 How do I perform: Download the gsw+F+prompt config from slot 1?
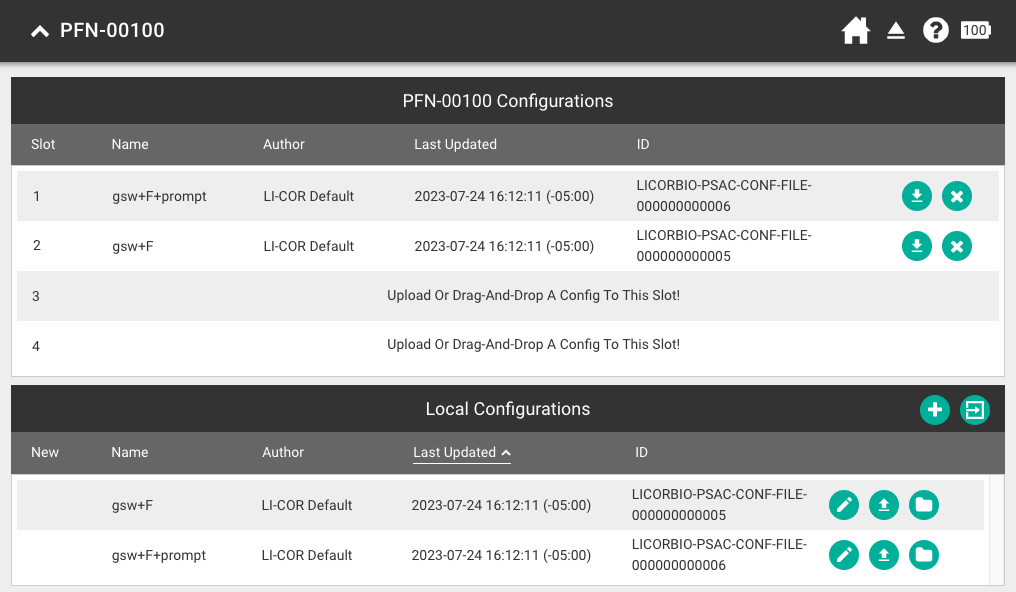[917, 196]
